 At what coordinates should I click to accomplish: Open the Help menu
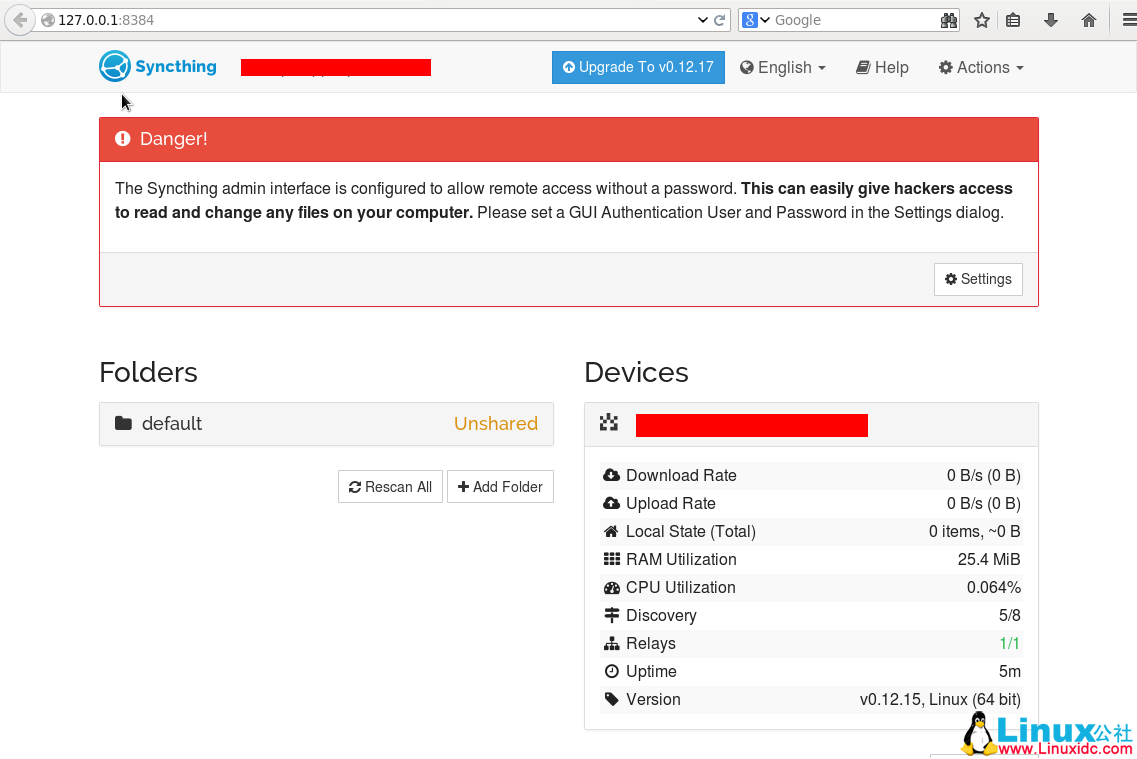coord(882,67)
